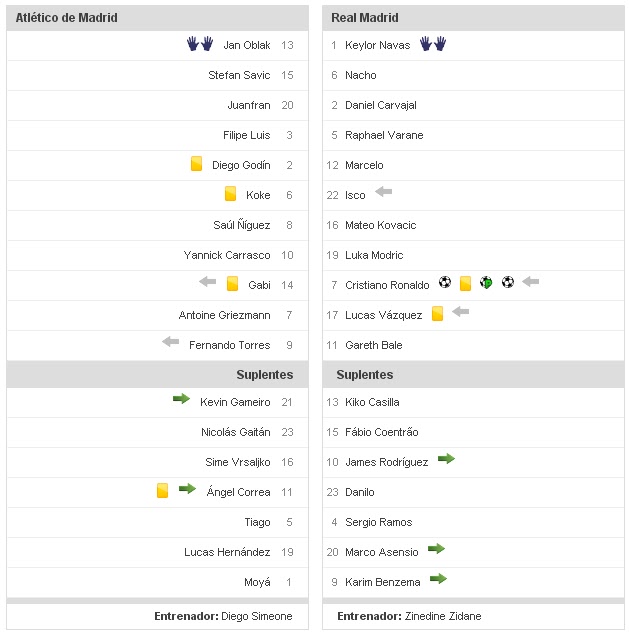Click the green sub-in arrow by Kevin Gameiro

point(181,399)
